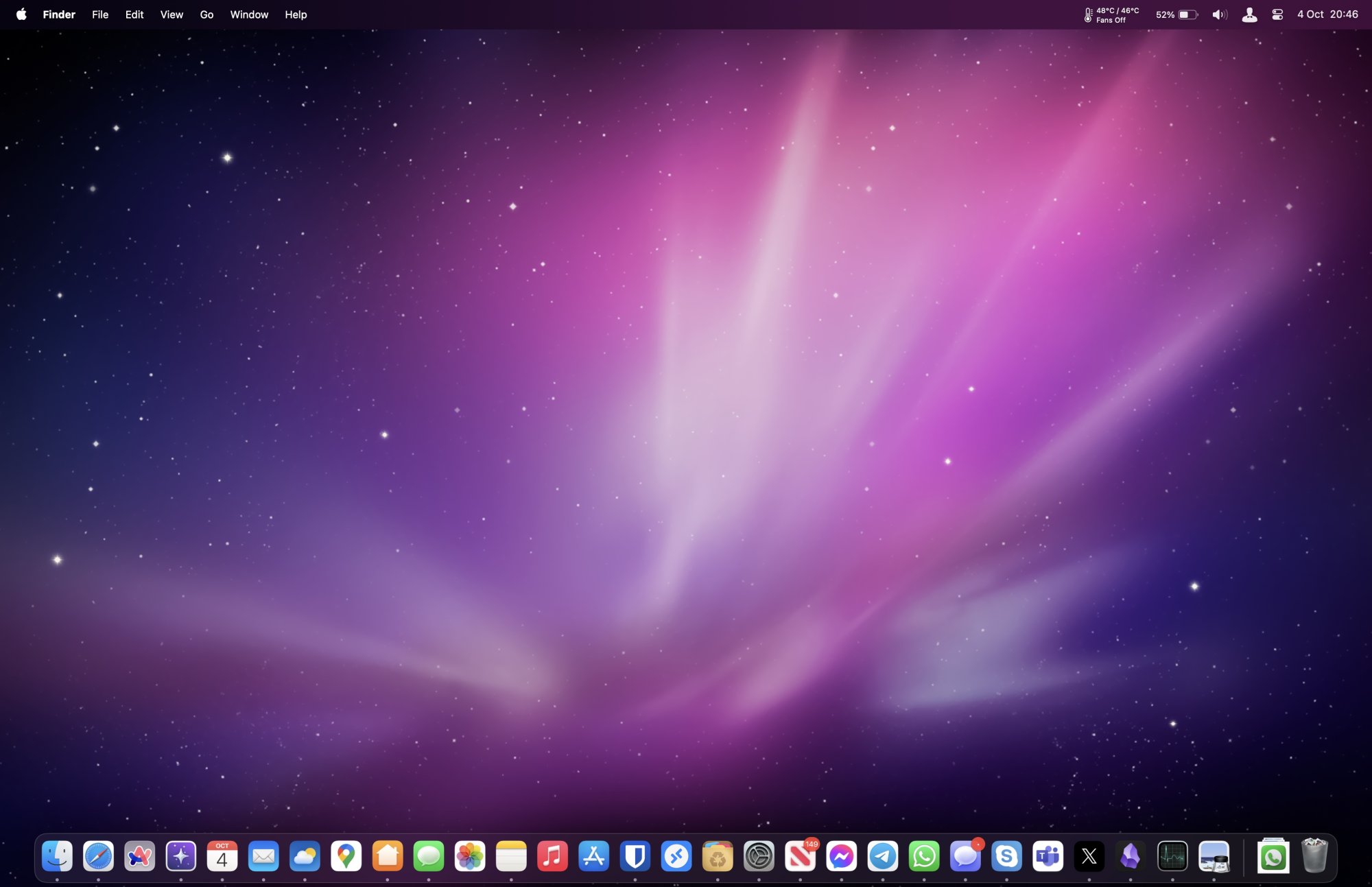Open Safari from the dock
Viewport: 1372px width, 887px height.
[98, 856]
